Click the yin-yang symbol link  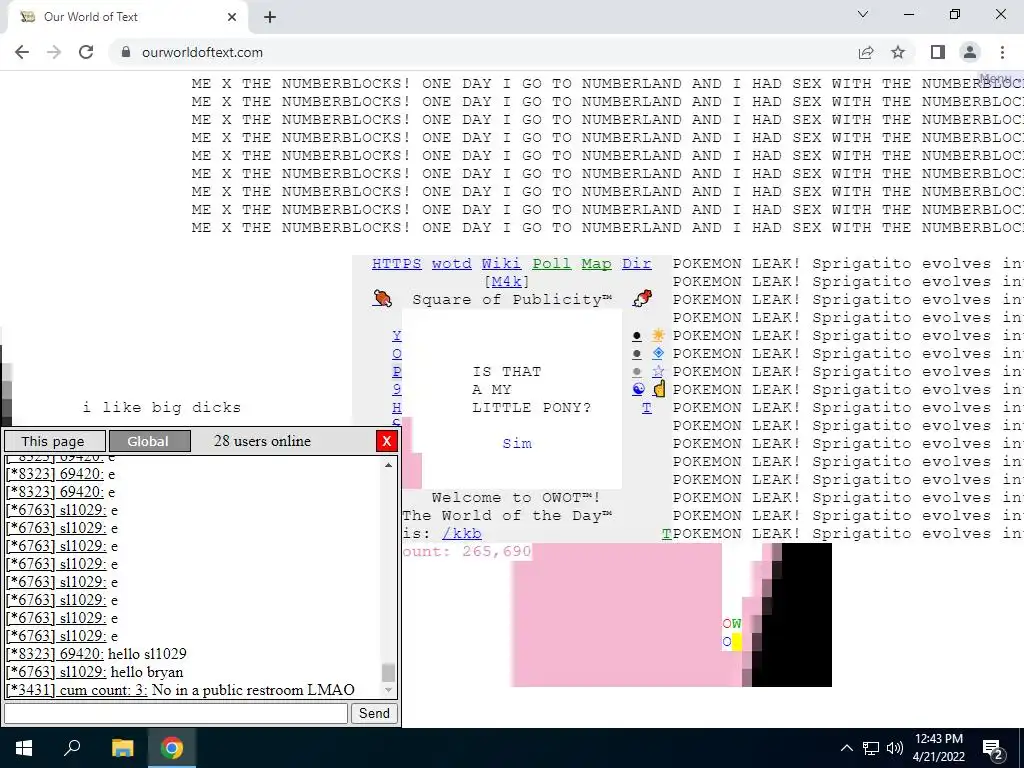coord(638,389)
